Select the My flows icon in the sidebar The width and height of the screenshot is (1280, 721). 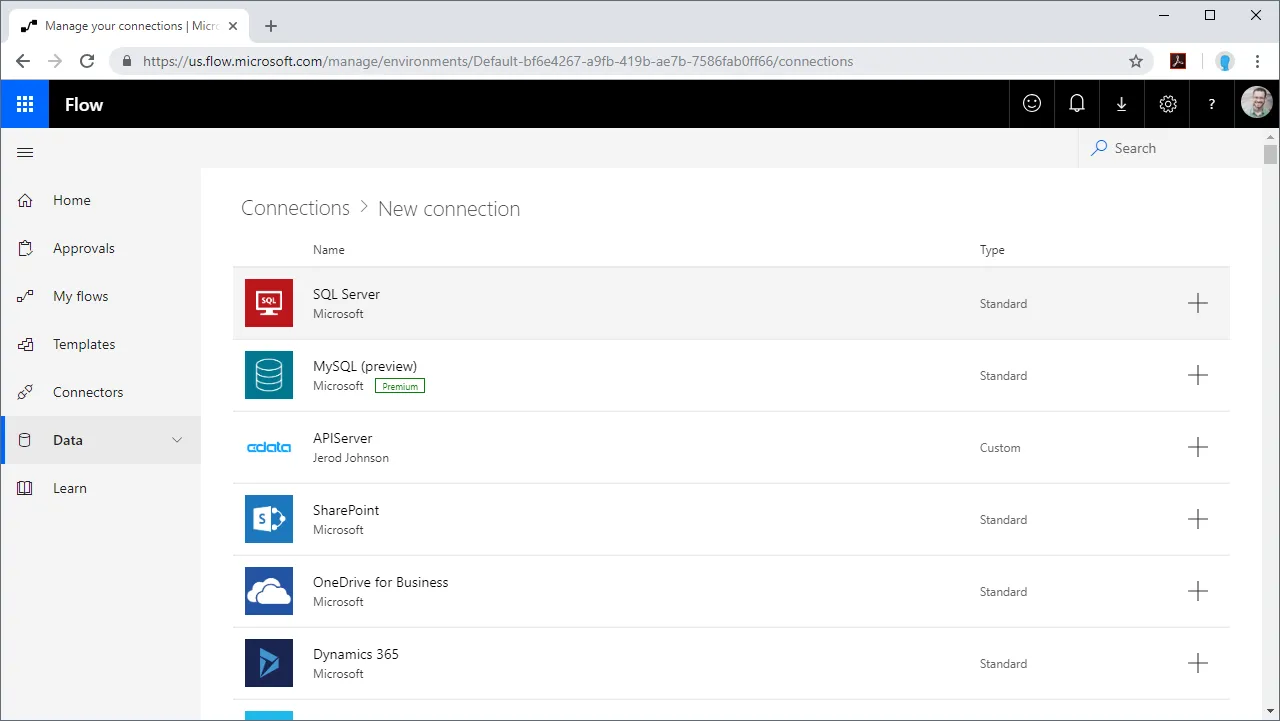tap(26, 296)
